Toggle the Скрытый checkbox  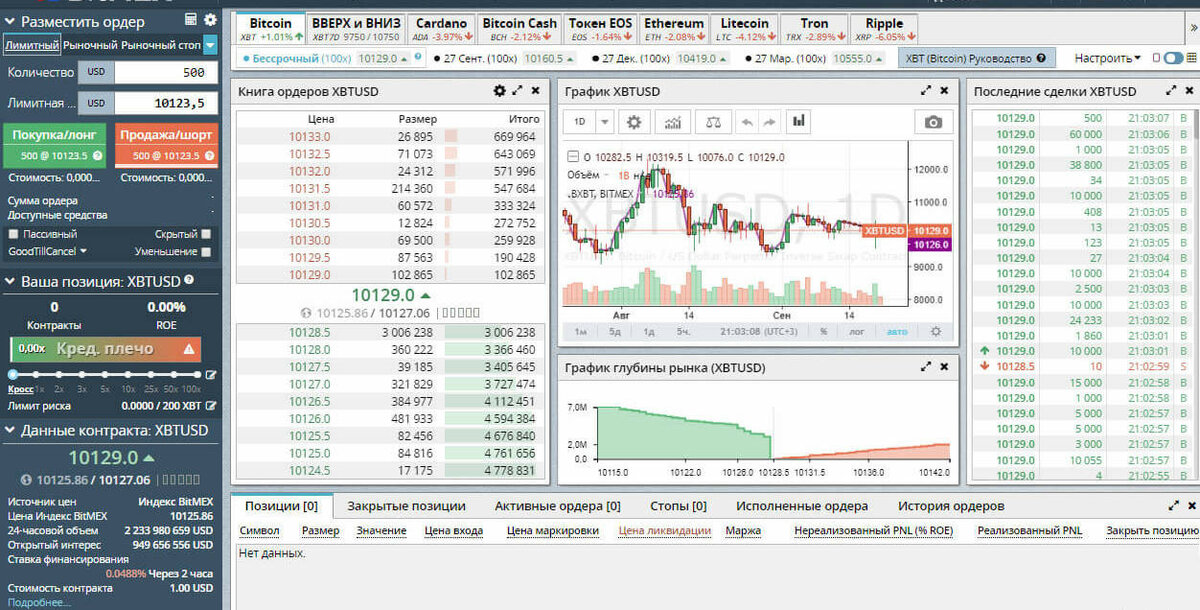(x=206, y=234)
